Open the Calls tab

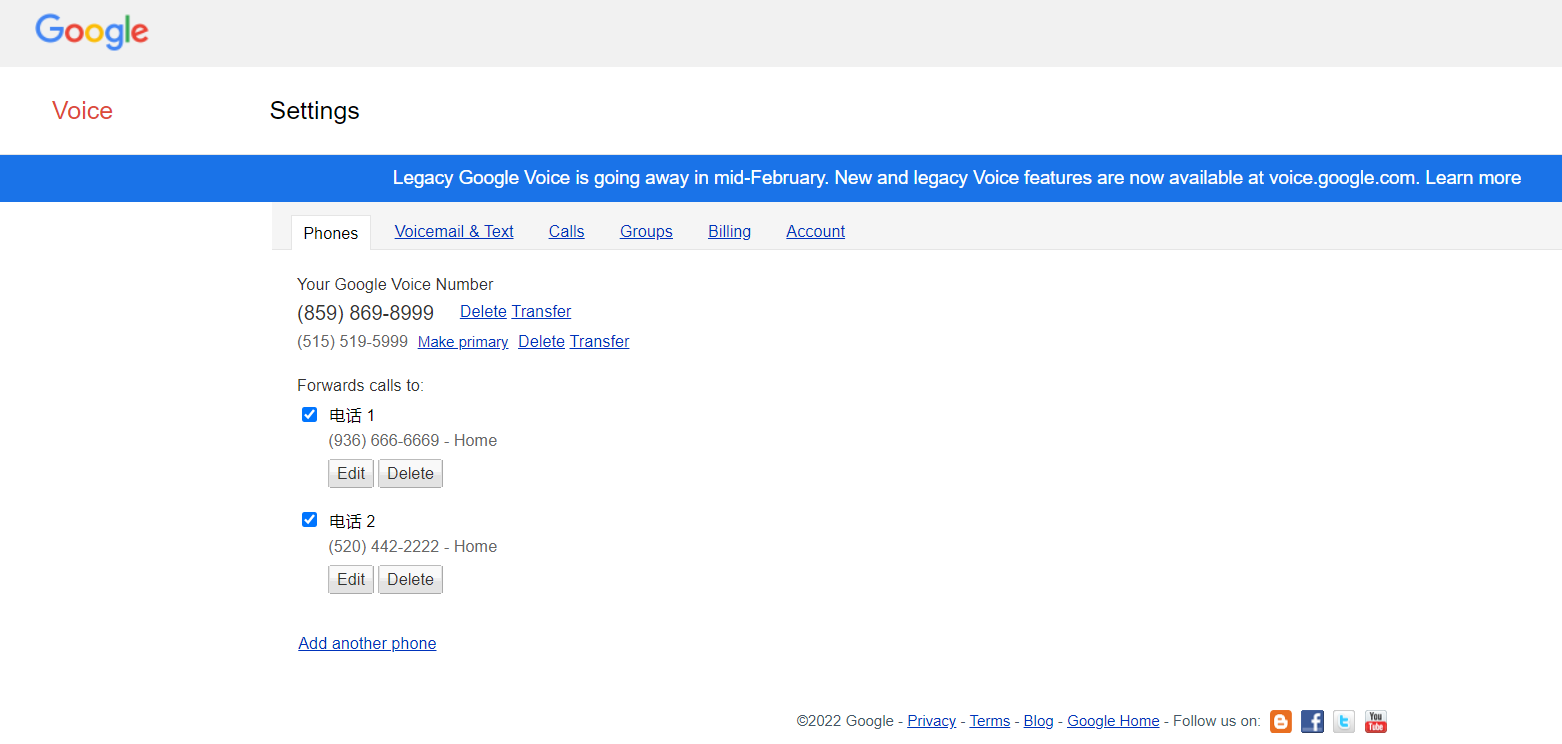point(566,231)
